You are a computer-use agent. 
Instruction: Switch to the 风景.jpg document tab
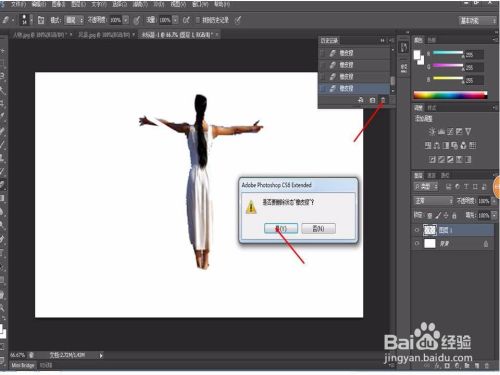pos(104,35)
